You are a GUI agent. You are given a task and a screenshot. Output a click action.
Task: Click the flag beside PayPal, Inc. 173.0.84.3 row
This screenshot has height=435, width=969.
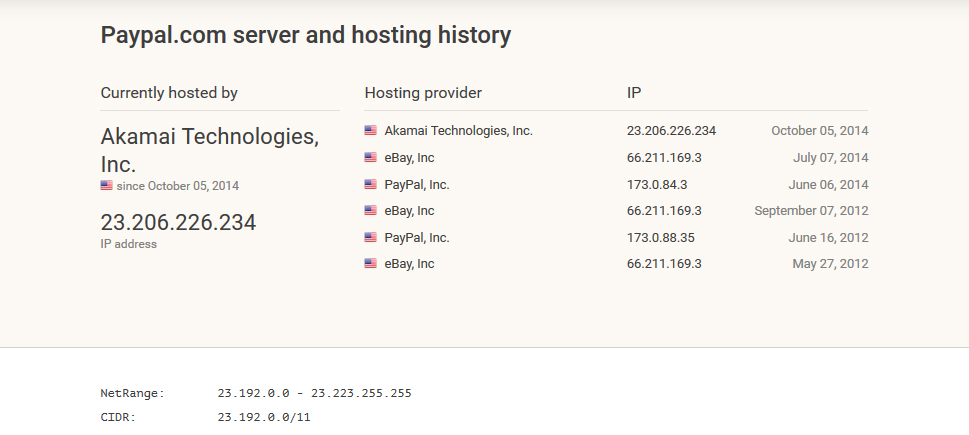click(x=370, y=184)
